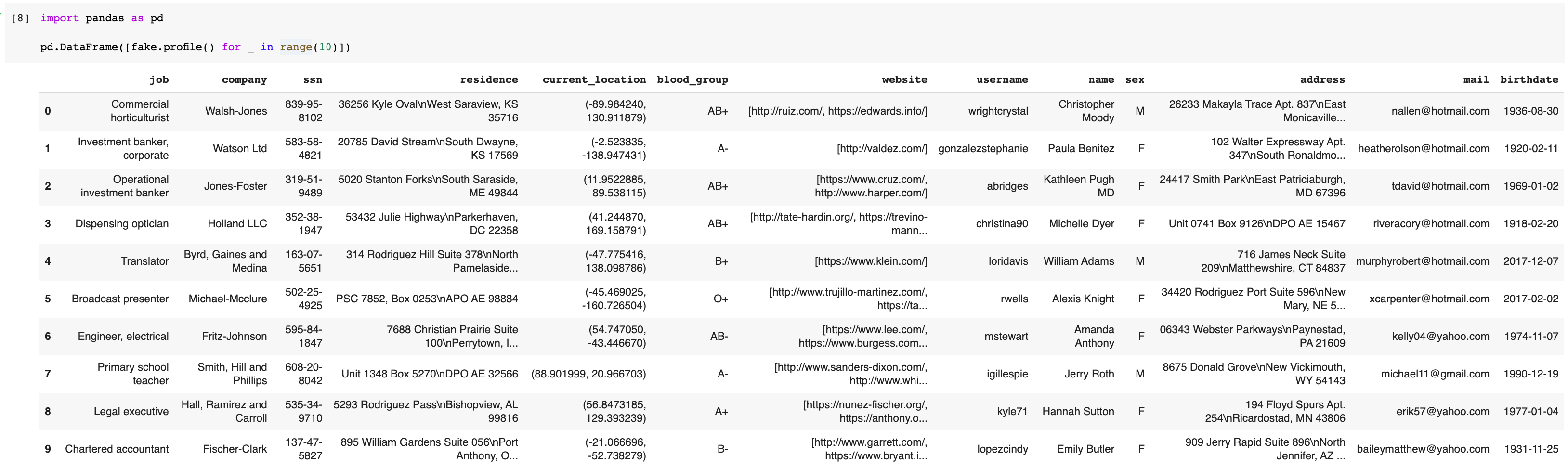
Task: Select the 'Legal executive' job cell
Action: [131, 411]
